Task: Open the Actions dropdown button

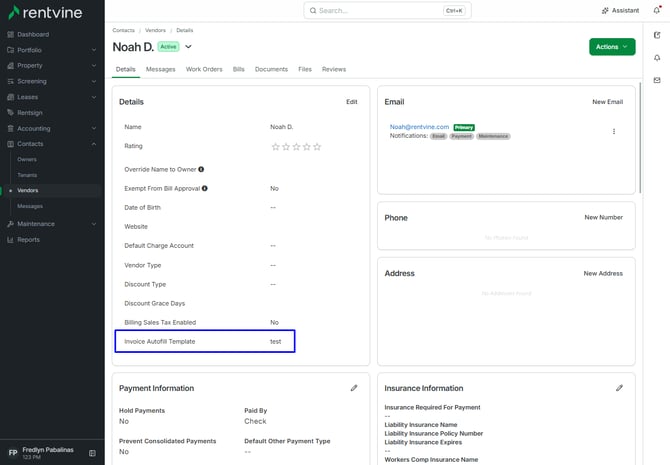Action: [x=612, y=47]
